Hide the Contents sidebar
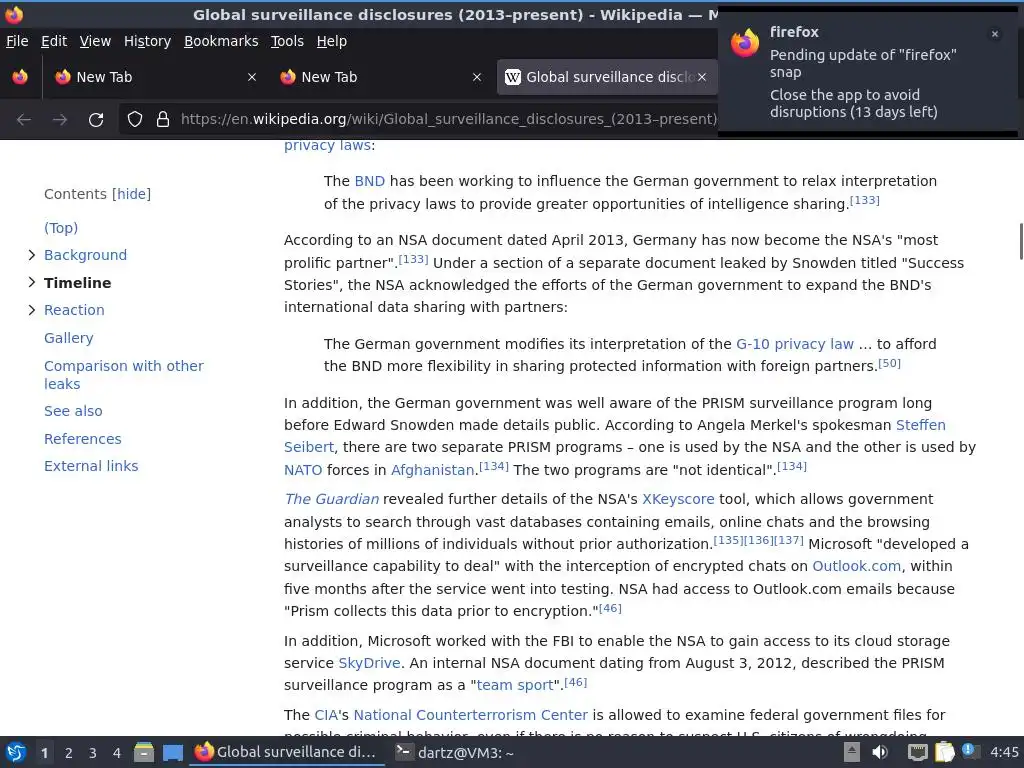Screen dimensions: 1024x768 [131, 194]
